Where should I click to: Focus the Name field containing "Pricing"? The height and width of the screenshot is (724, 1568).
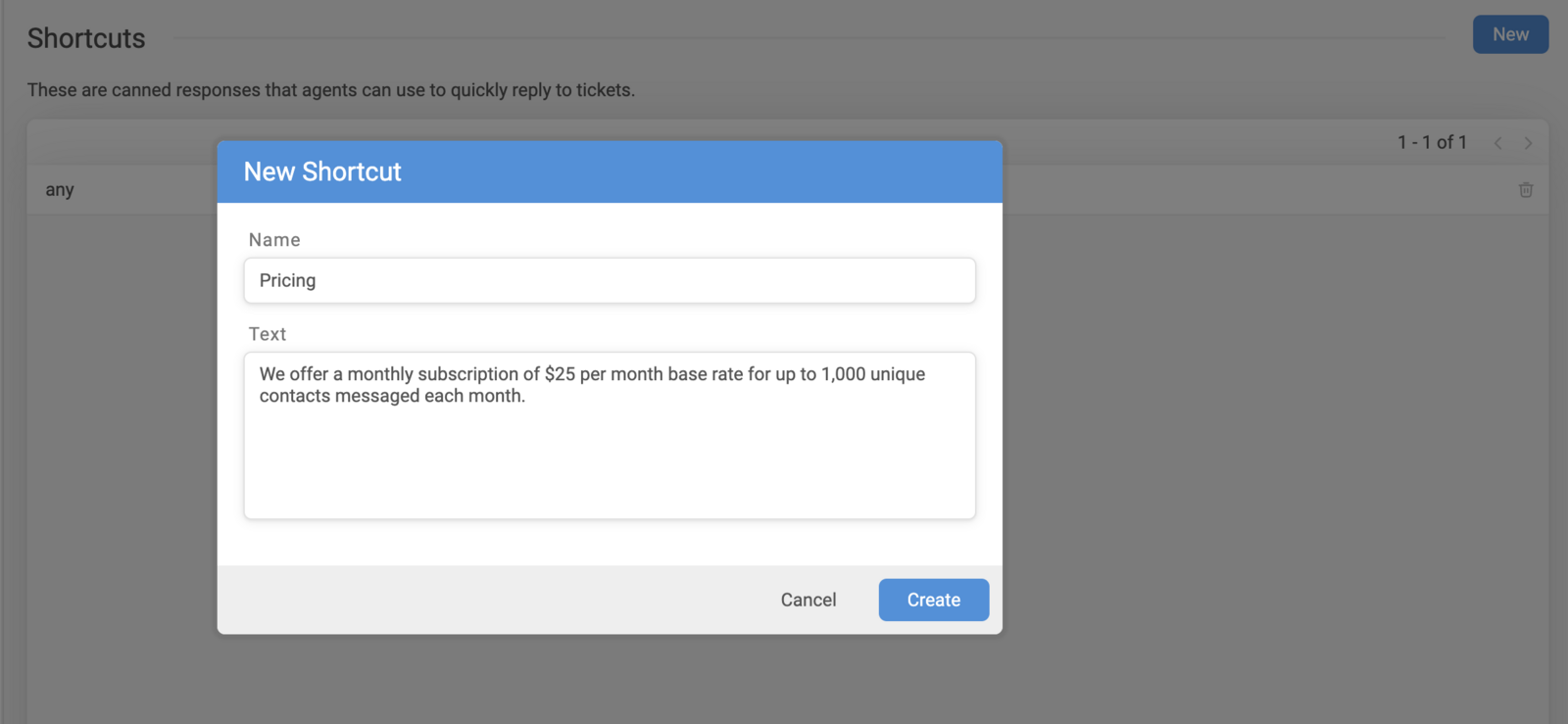point(610,281)
